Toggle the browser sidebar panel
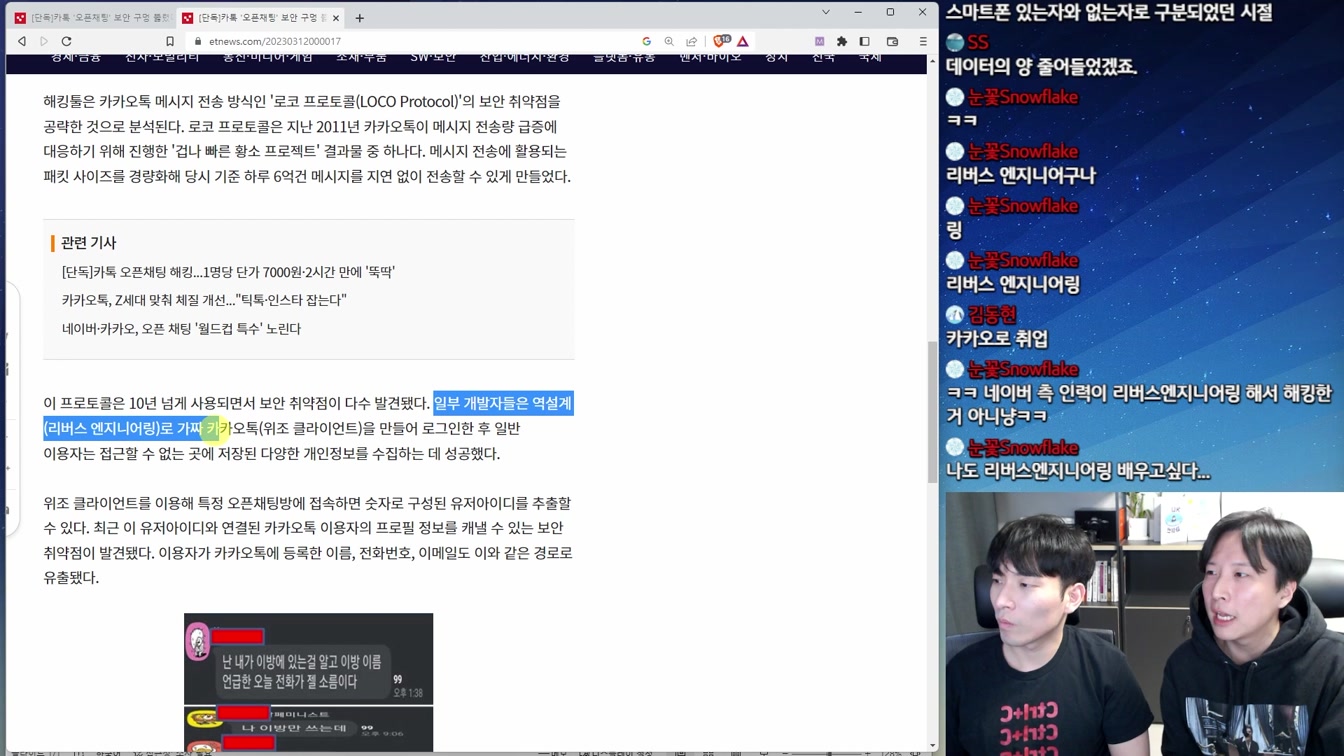Image resolution: width=1344 pixels, height=756 pixels. (x=865, y=42)
